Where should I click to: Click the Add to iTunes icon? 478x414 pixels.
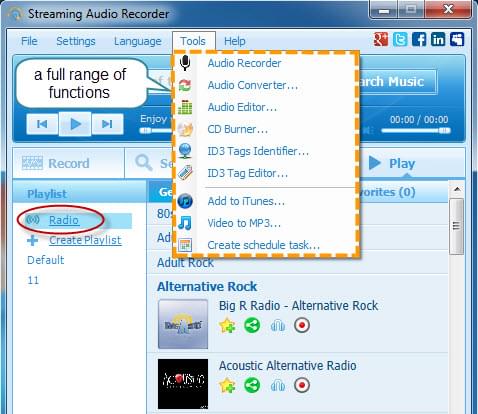click(x=185, y=201)
